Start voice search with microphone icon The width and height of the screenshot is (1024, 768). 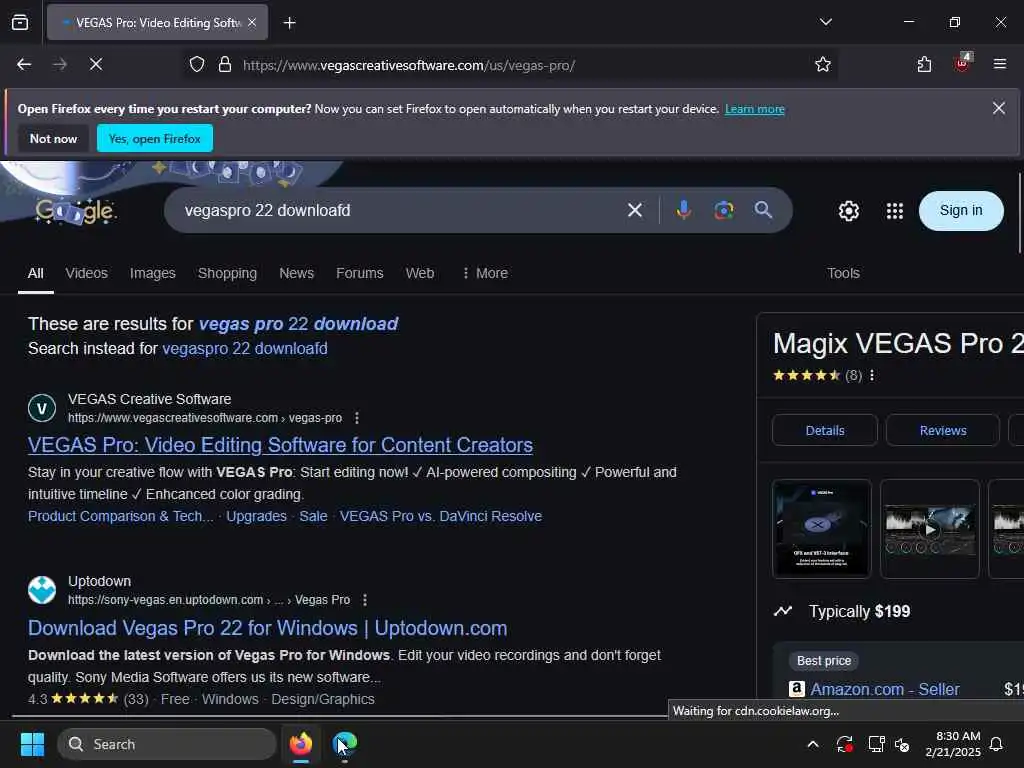pyautogui.click(x=684, y=210)
